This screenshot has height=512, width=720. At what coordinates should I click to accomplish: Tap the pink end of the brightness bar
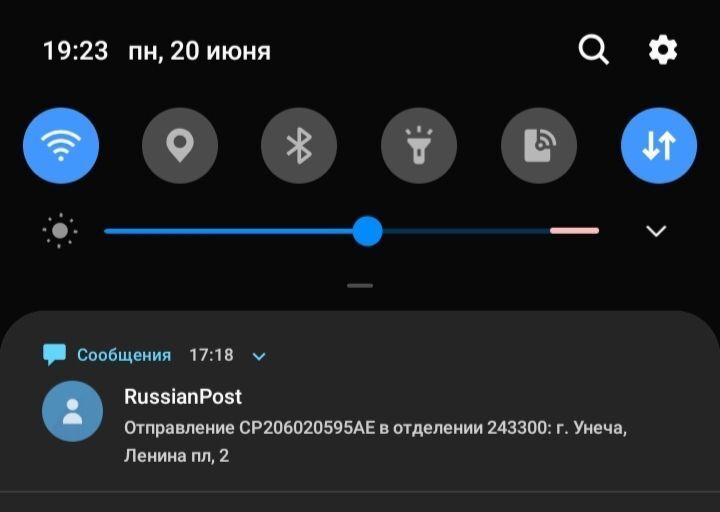574,231
